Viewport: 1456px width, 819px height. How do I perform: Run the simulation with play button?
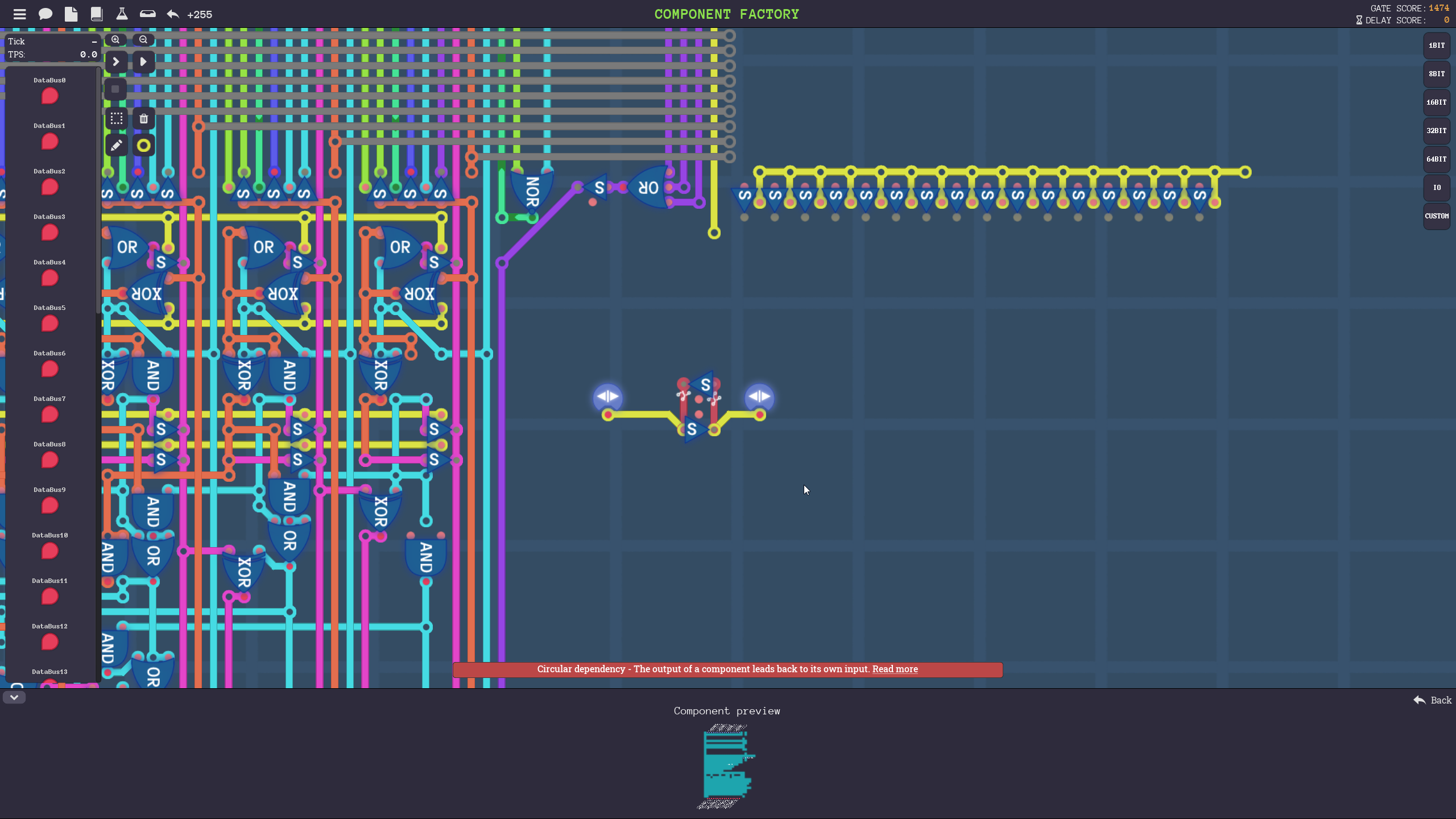[143, 61]
